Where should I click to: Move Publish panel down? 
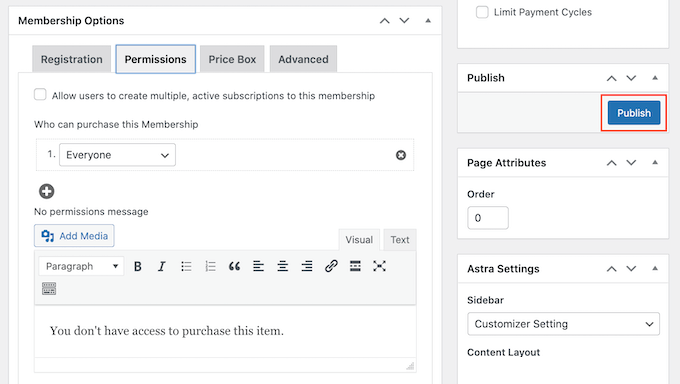631,78
